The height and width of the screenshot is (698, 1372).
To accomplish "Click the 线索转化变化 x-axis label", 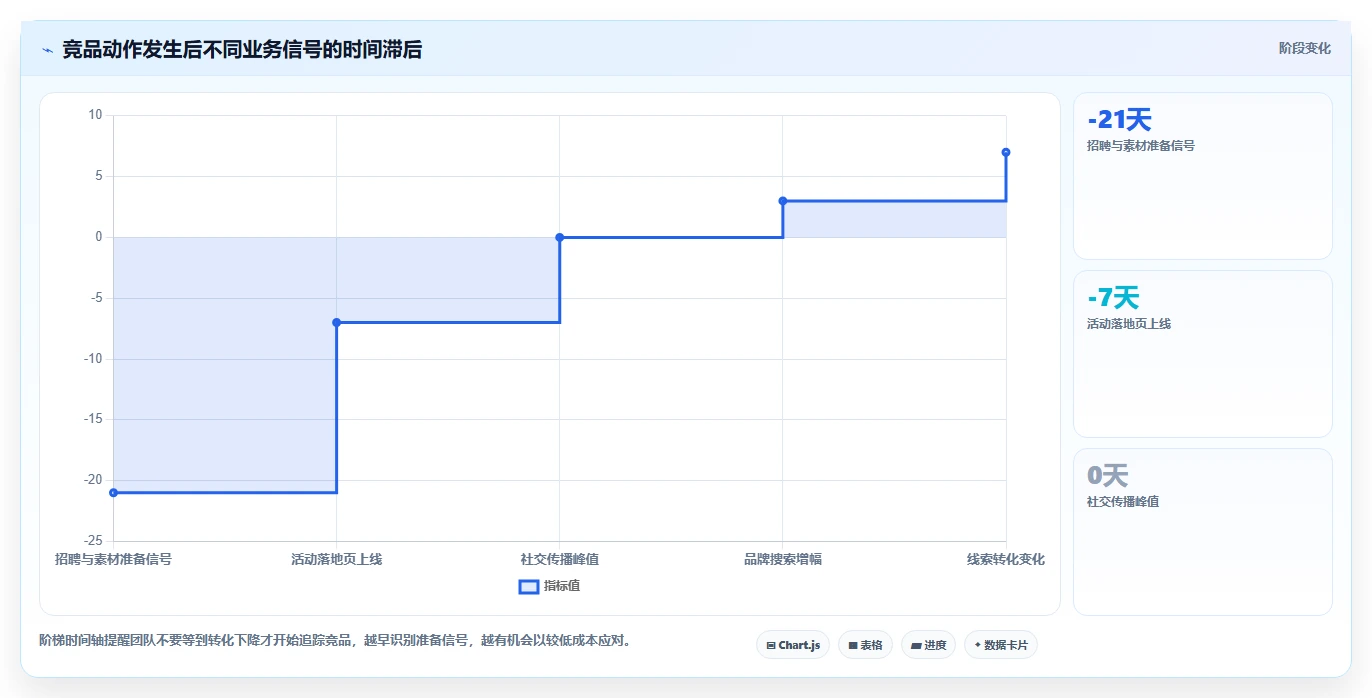I will (1006, 559).
